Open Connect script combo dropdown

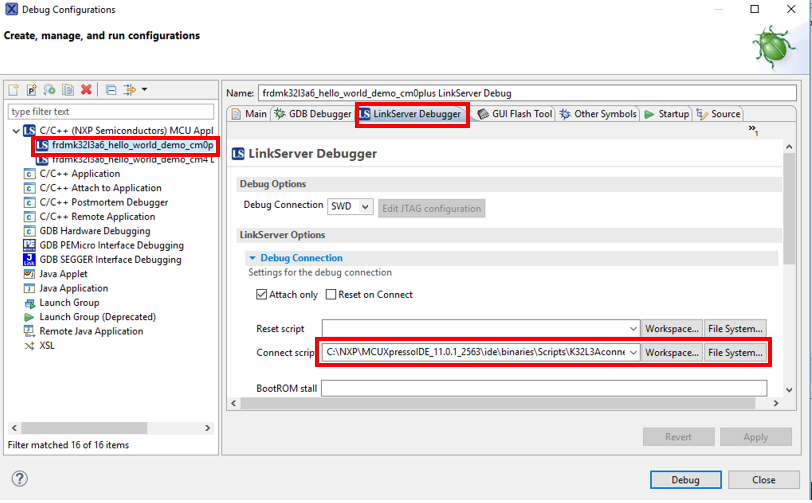(x=633, y=353)
